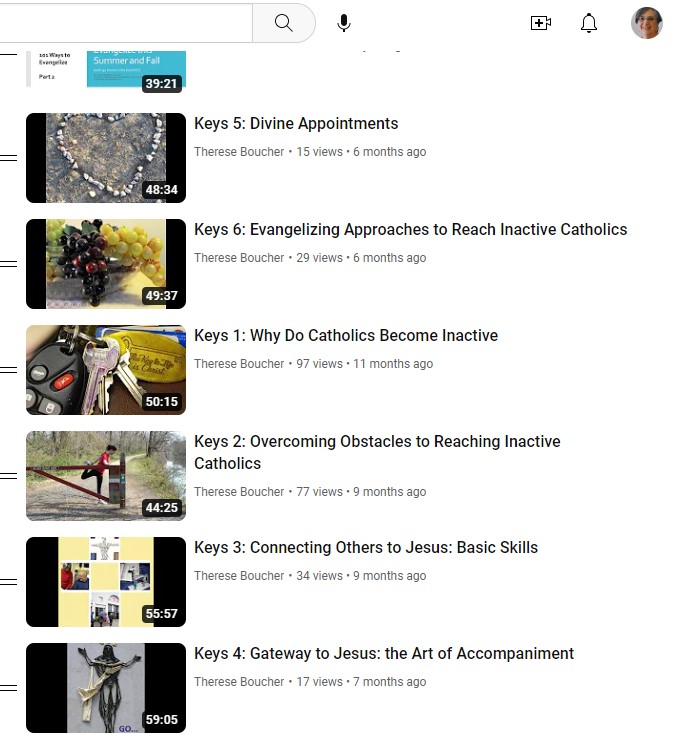This screenshot has height=735, width=675.
Task: Click inside the search input field
Action: pyautogui.click(x=126, y=22)
